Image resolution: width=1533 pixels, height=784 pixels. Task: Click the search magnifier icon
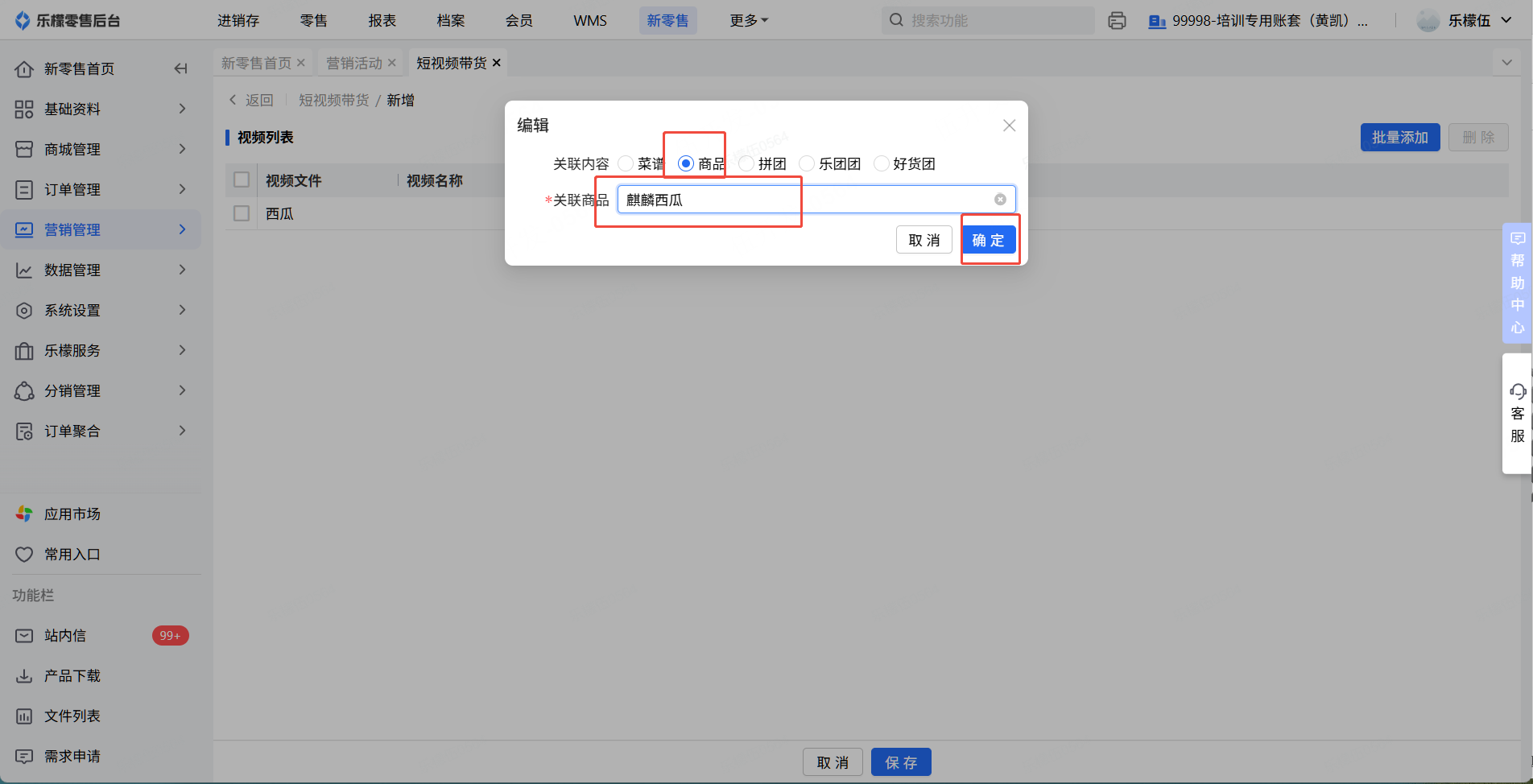[x=896, y=20]
